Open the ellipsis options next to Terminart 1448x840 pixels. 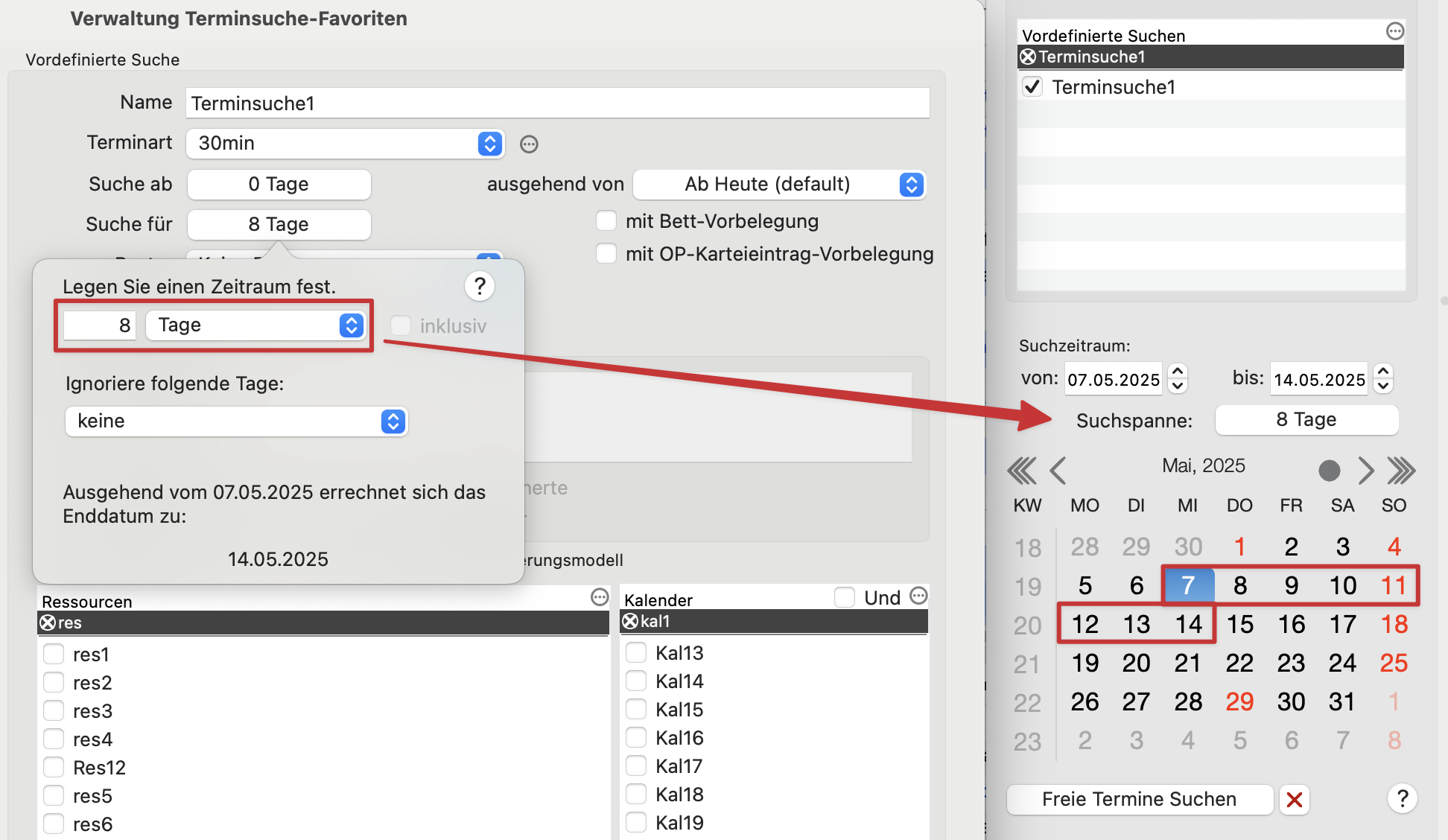pos(529,144)
